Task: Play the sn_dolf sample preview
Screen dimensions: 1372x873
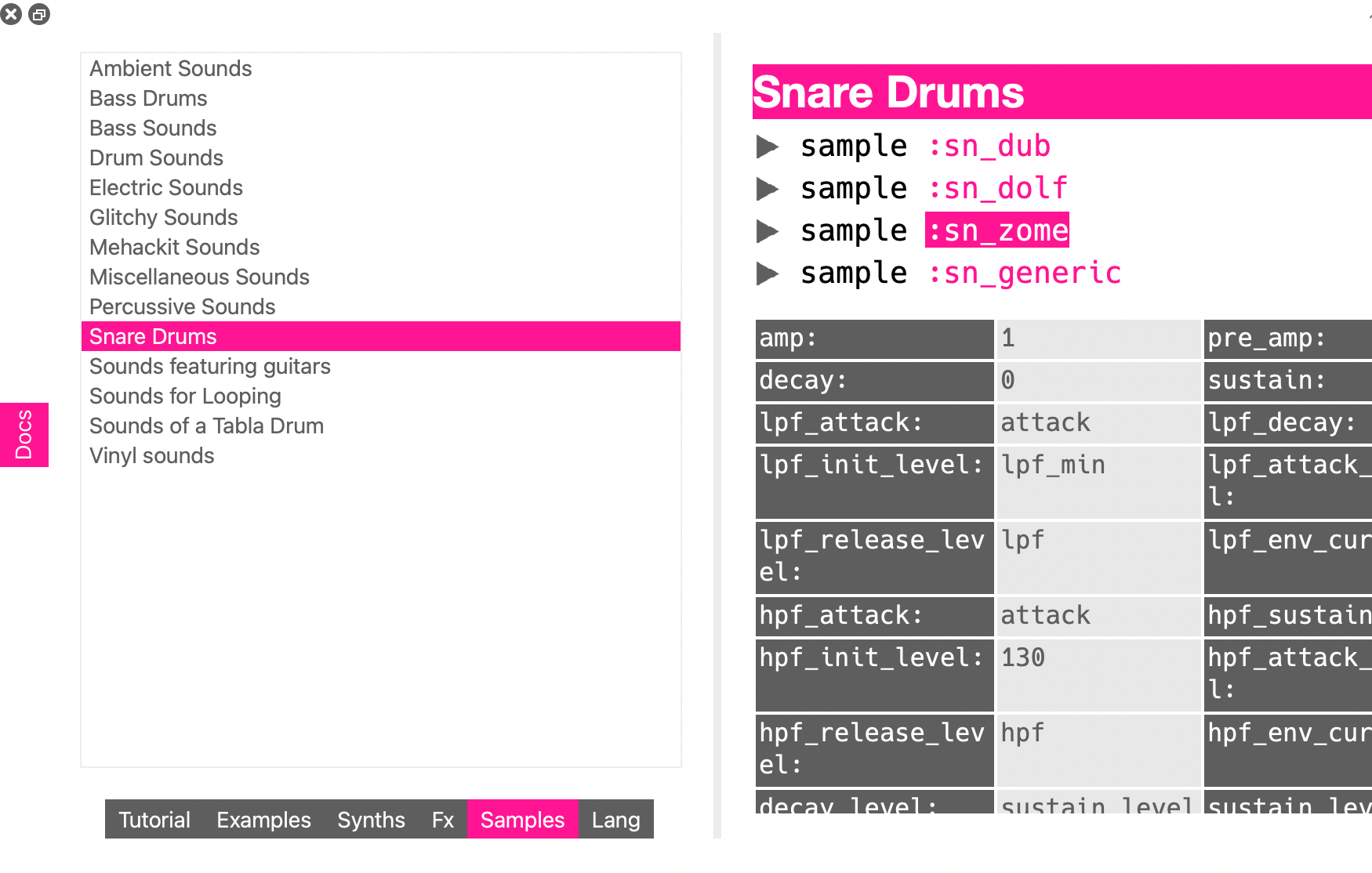Action: point(767,189)
